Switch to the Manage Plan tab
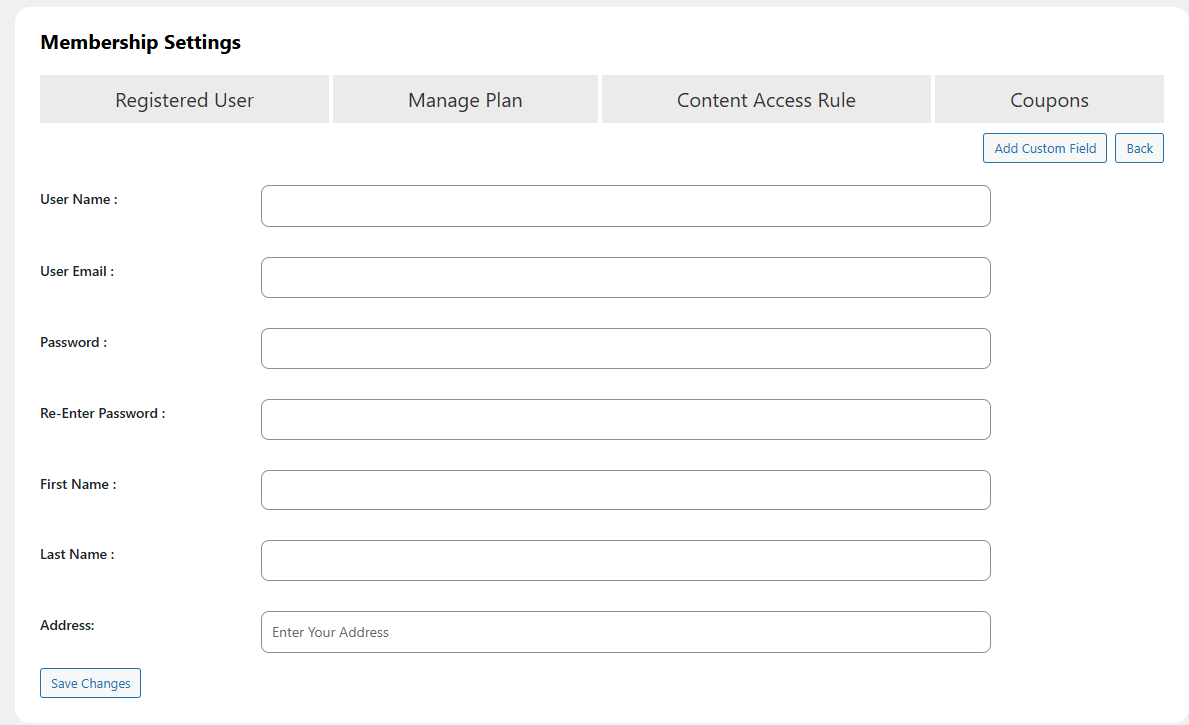Screen dimensions: 1189x725 coord(465,100)
